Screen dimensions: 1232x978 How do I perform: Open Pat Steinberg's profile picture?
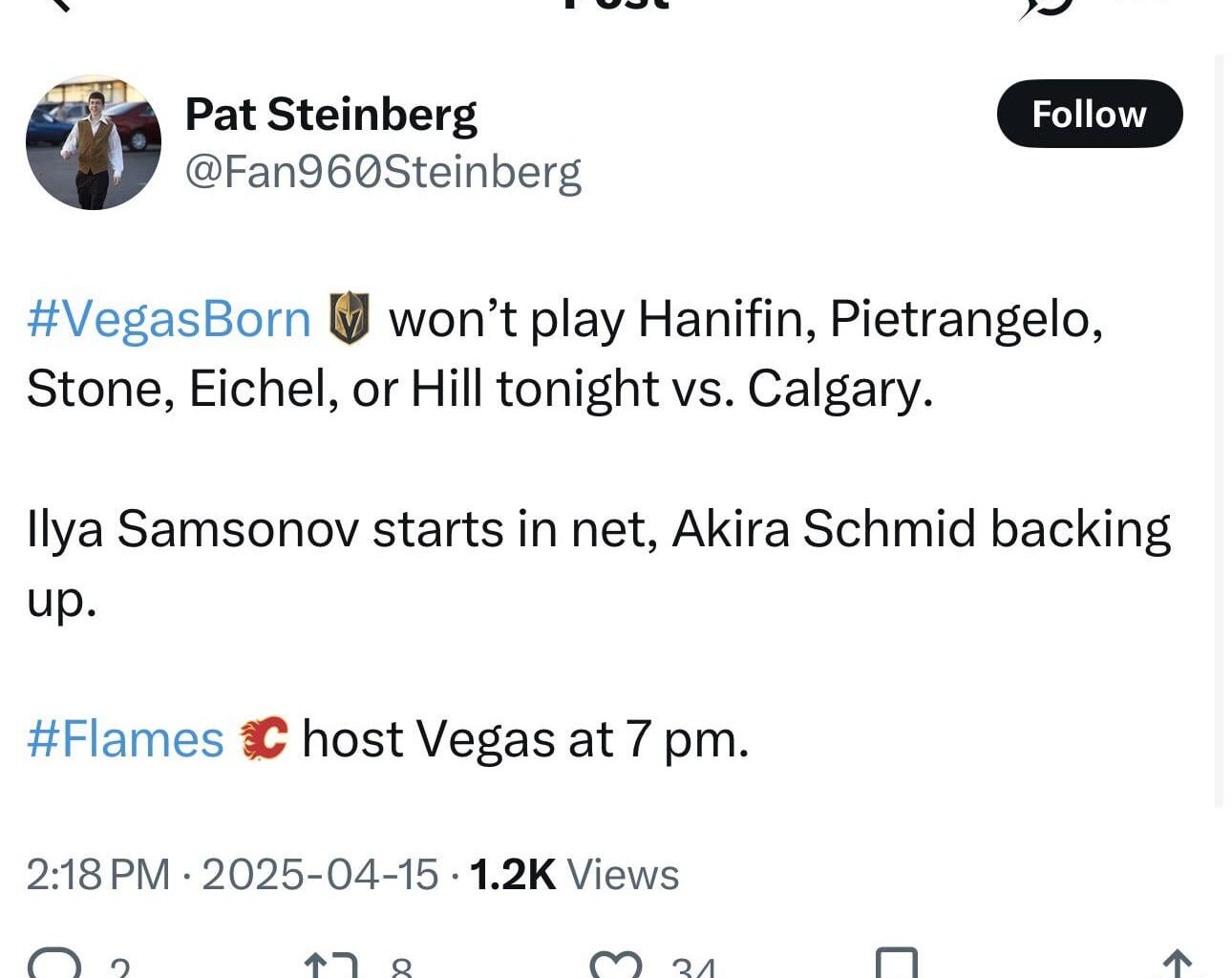[x=94, y=142]
